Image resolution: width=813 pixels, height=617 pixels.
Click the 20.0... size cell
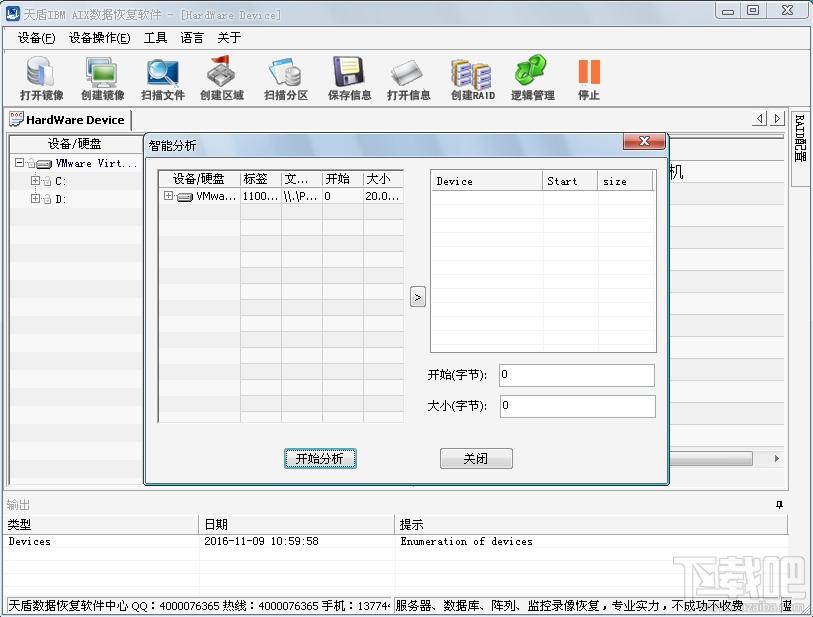(x=383, y=196)
